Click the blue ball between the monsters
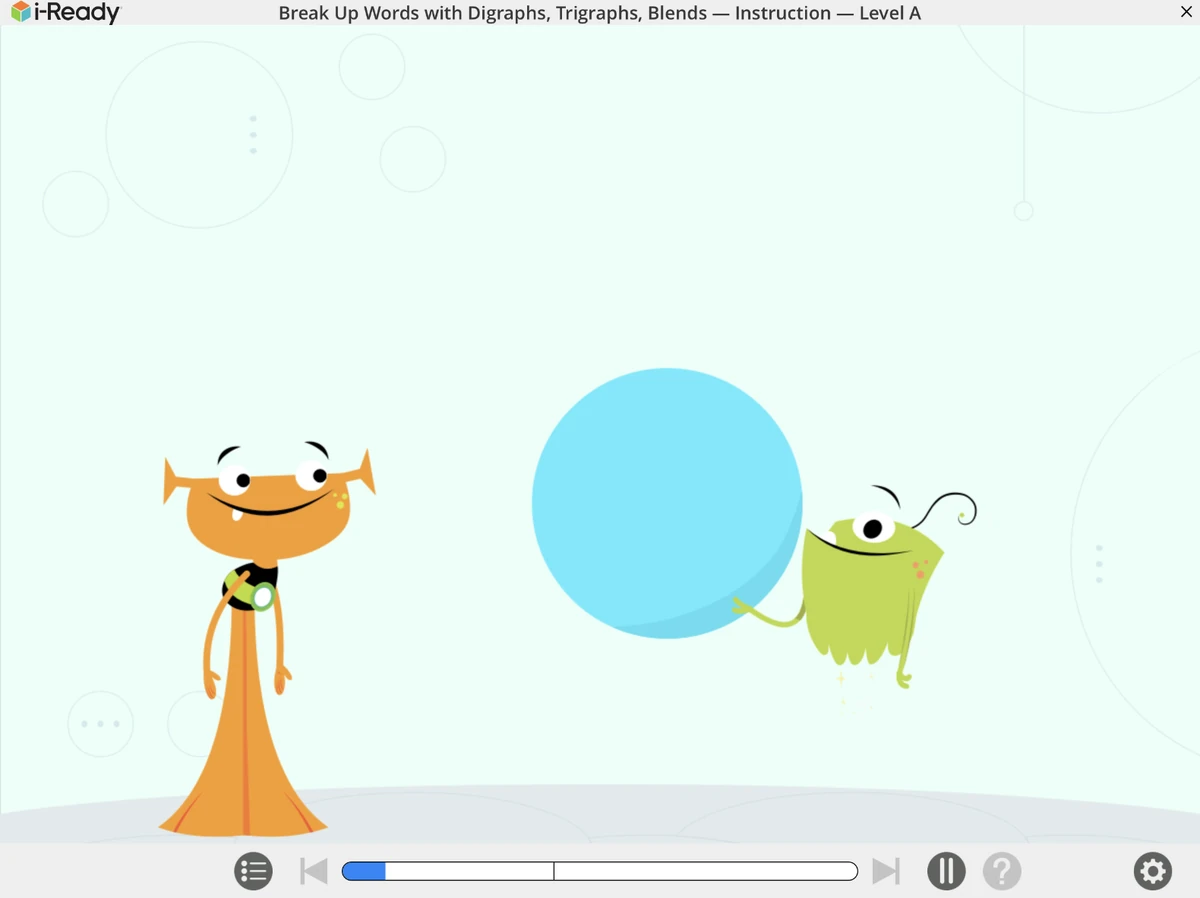Screen dimensions: 1200x898 click(667, 500)
